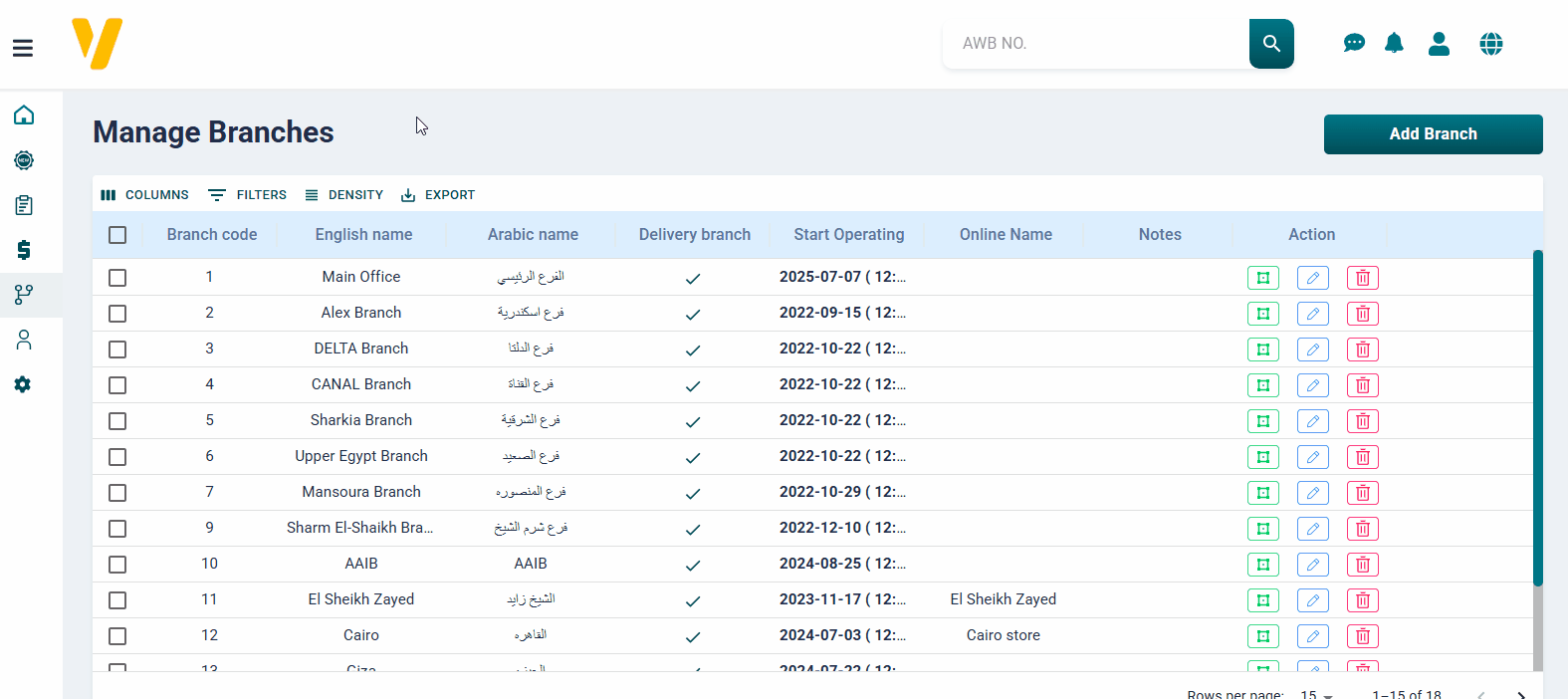Expand the Filters panel
1568x699 pixels.
[x=247, y=195]
